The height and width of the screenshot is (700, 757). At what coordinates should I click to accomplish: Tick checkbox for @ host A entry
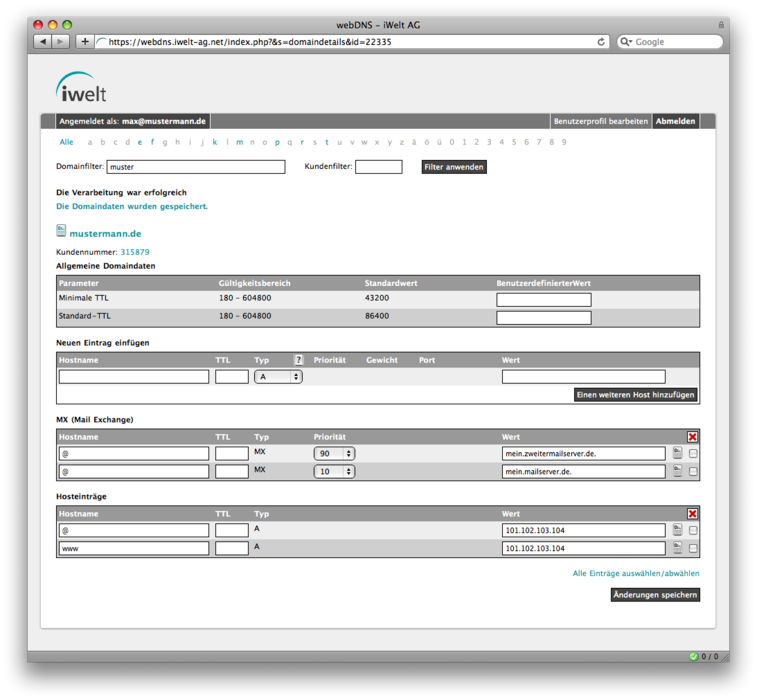pos(693,531)
